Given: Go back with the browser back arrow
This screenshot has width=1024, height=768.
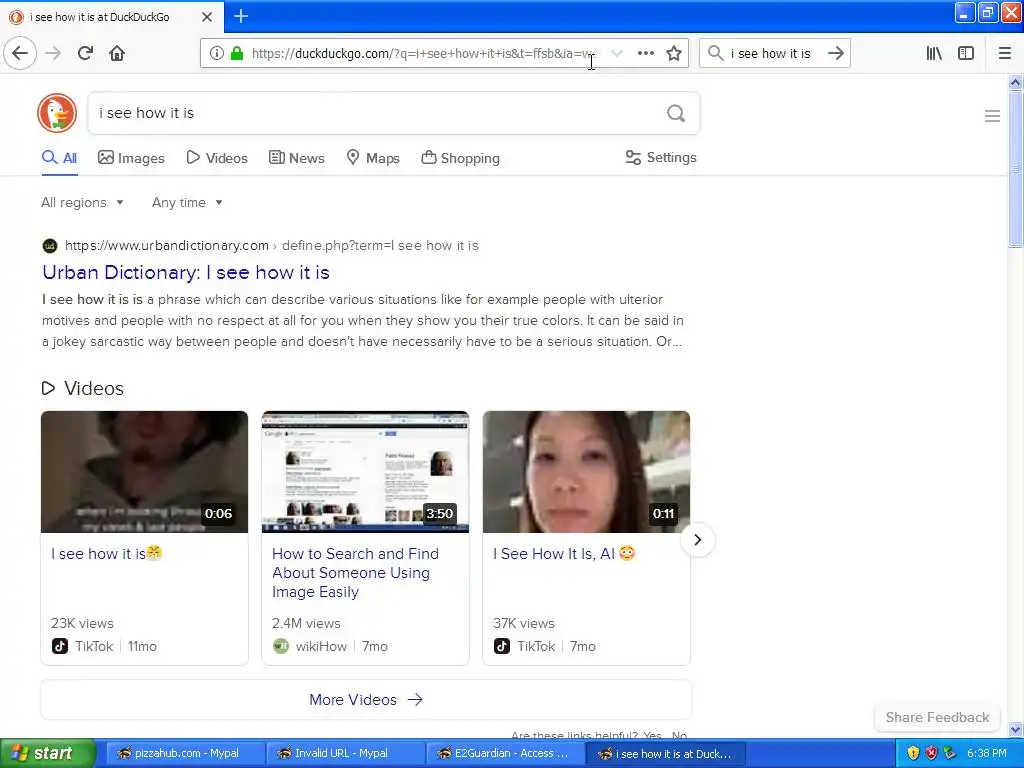Looking at the screenshot, I should point(20,53).
